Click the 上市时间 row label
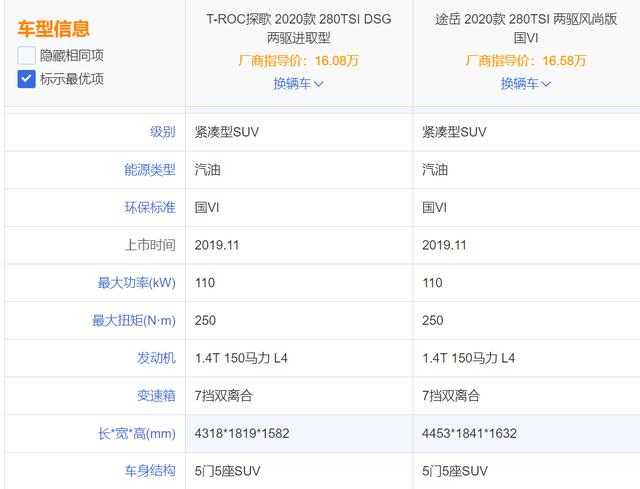640x489 pixels. point(150,245)
